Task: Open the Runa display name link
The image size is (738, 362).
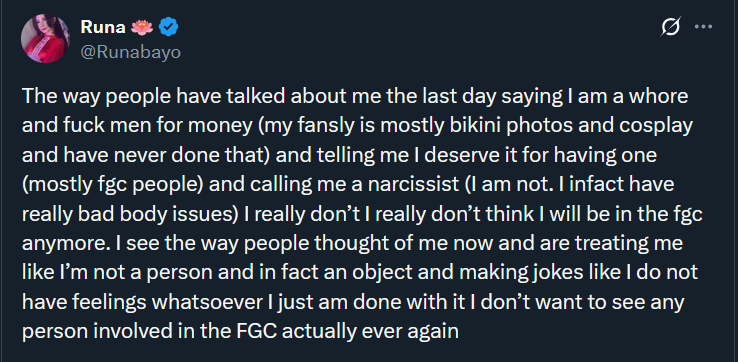Action: [103, 27]
